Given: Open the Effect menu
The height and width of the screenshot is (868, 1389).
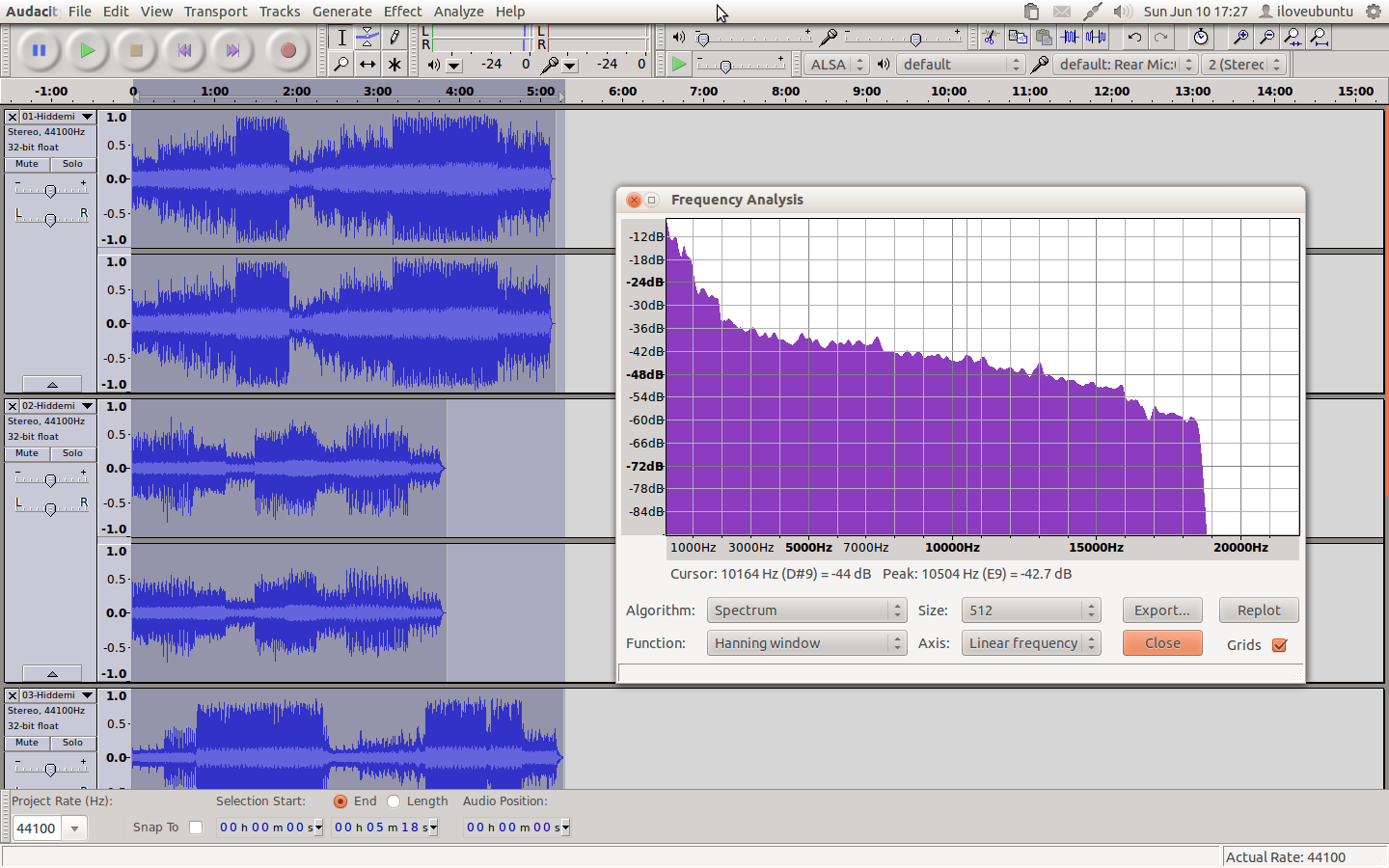Looking at the screenshot, I should [402, 12].
